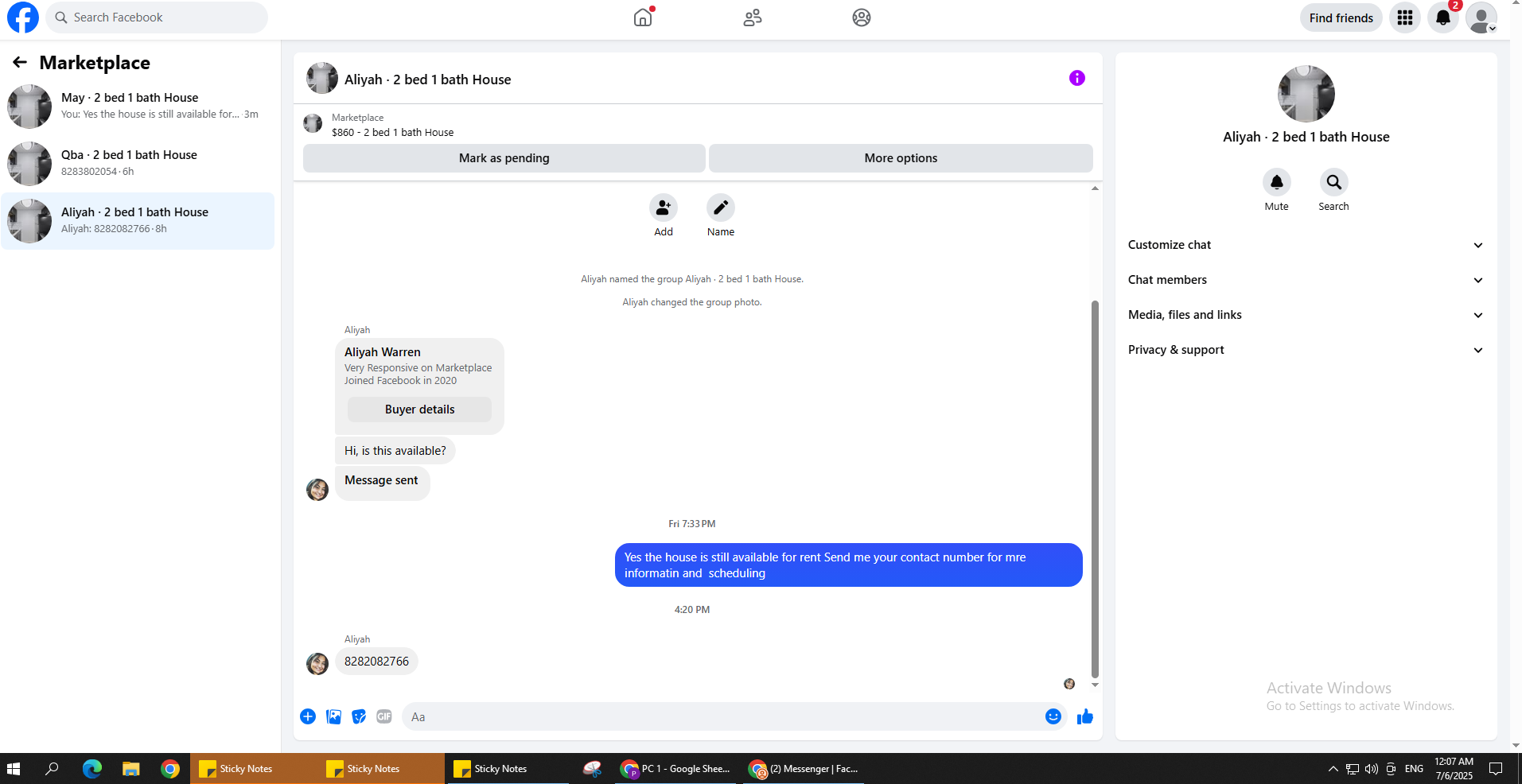Open the Facebook logo home link
The image size is (1522, 784).
click(x=22, y=17)
